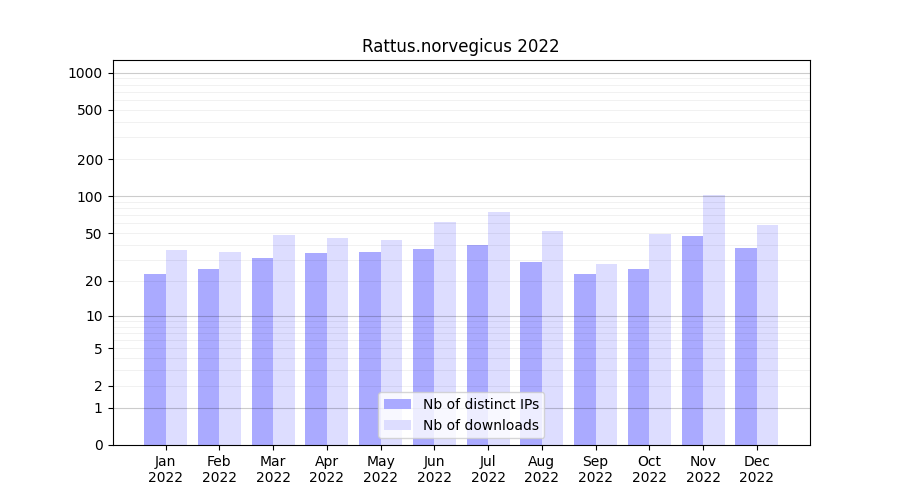The image size is (900, 500).
Task: Select the 'Nb of downloads' legend label
Action: pos(480,425)
